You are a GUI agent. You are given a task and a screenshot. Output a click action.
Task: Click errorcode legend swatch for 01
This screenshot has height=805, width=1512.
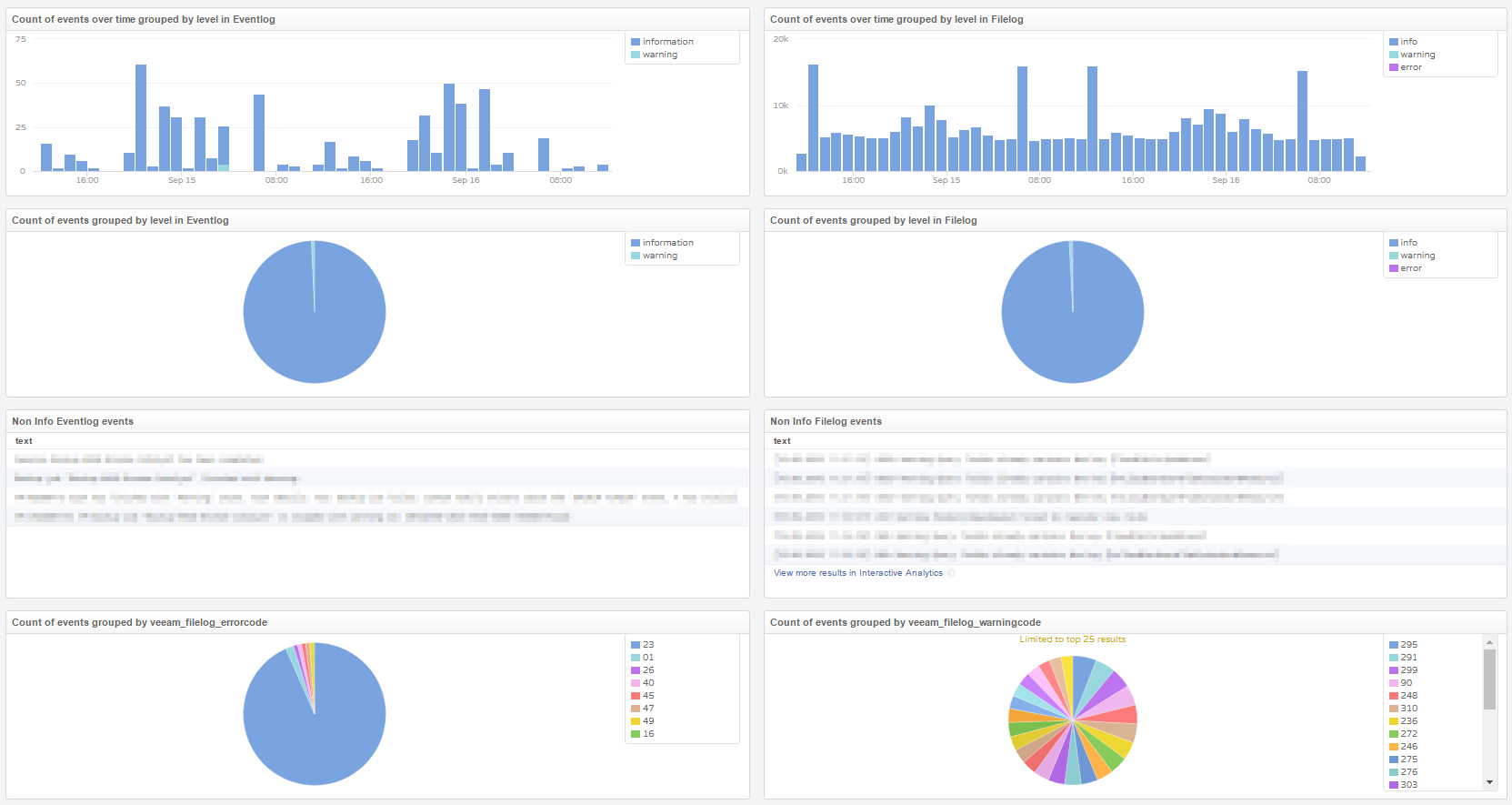[x=636, y=658]
